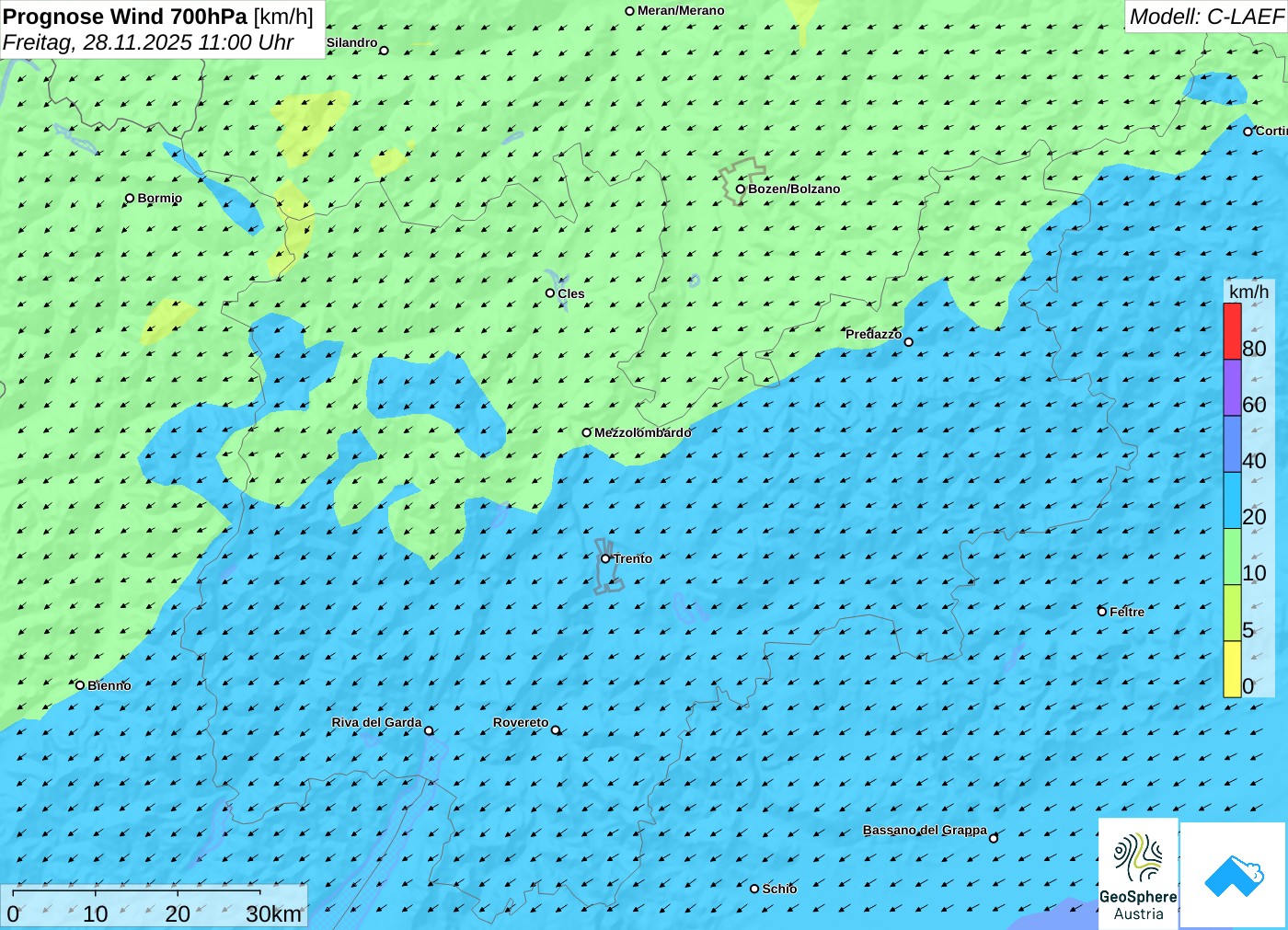
Task: Click the yellow 0 km/h legend swatch
Action: 1232,669
